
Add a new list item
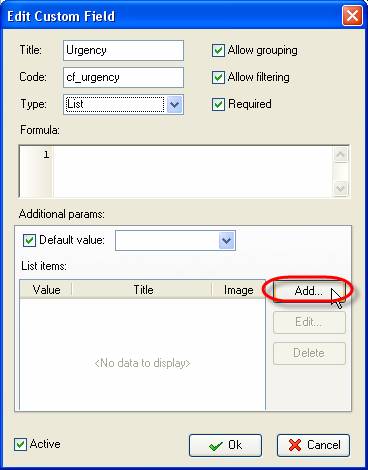[x=309, y=291]
